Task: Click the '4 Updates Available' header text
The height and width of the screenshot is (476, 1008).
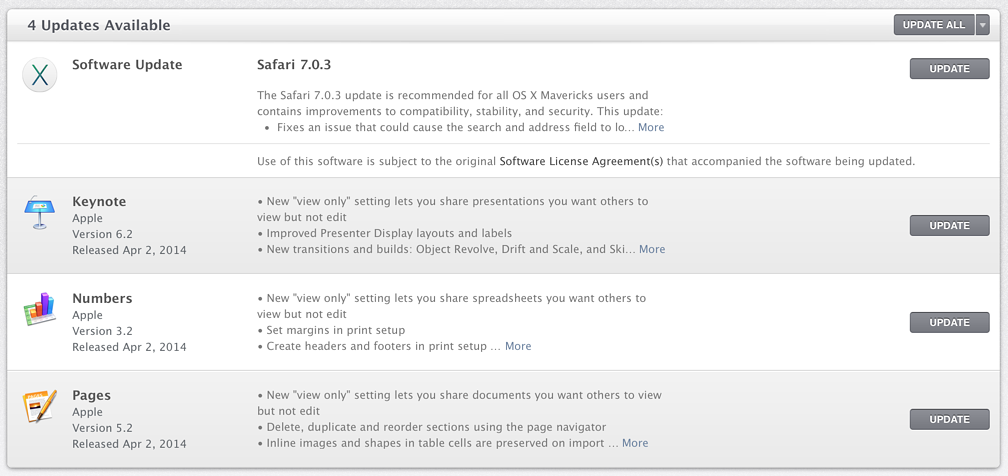Action: [99, 26]
